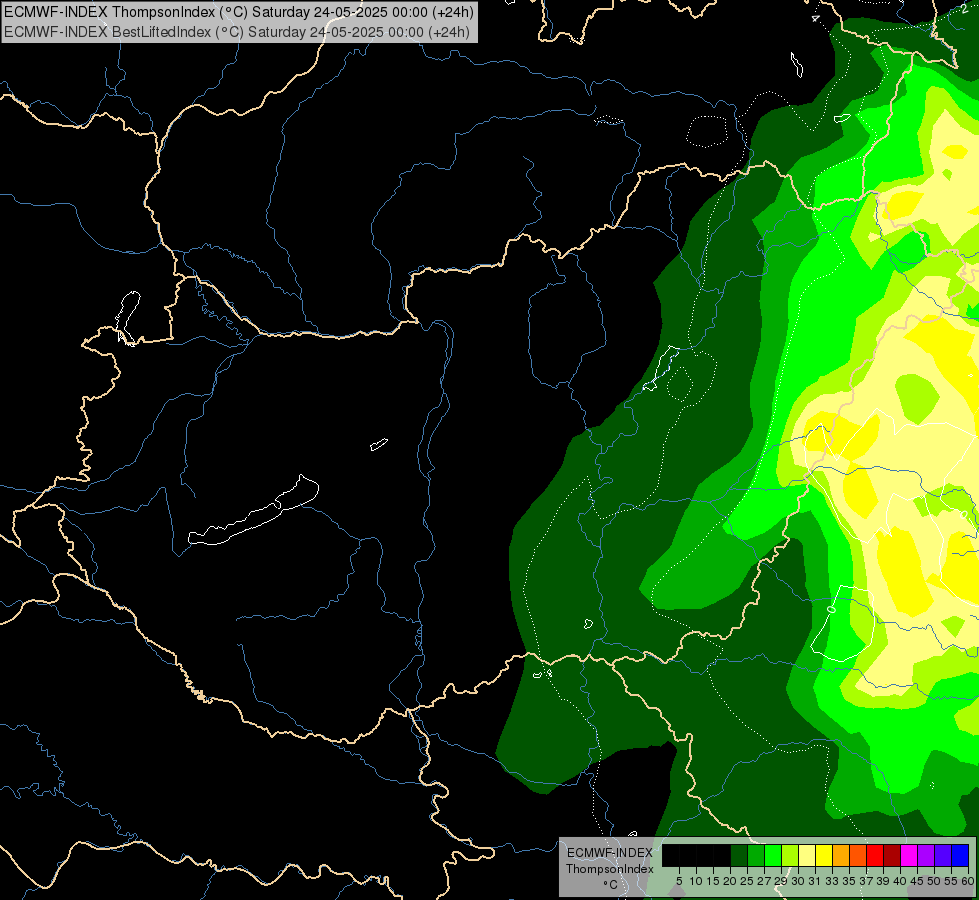Pick the orange 33–35 legend swatch
Image resolution: width=979 pixels, height=900 pixels.
(x=841, y=855)
